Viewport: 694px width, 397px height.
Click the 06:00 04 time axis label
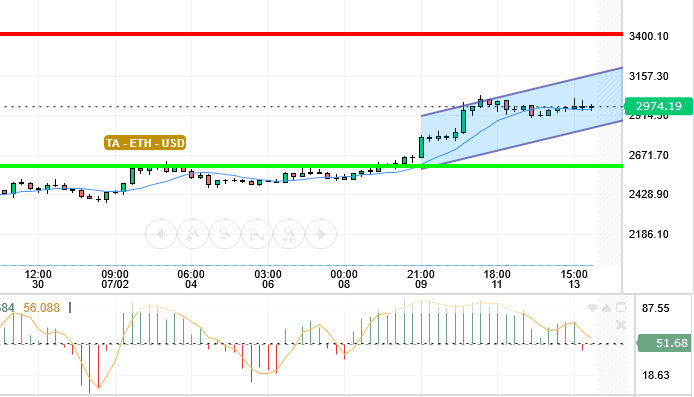pos(191,279)
